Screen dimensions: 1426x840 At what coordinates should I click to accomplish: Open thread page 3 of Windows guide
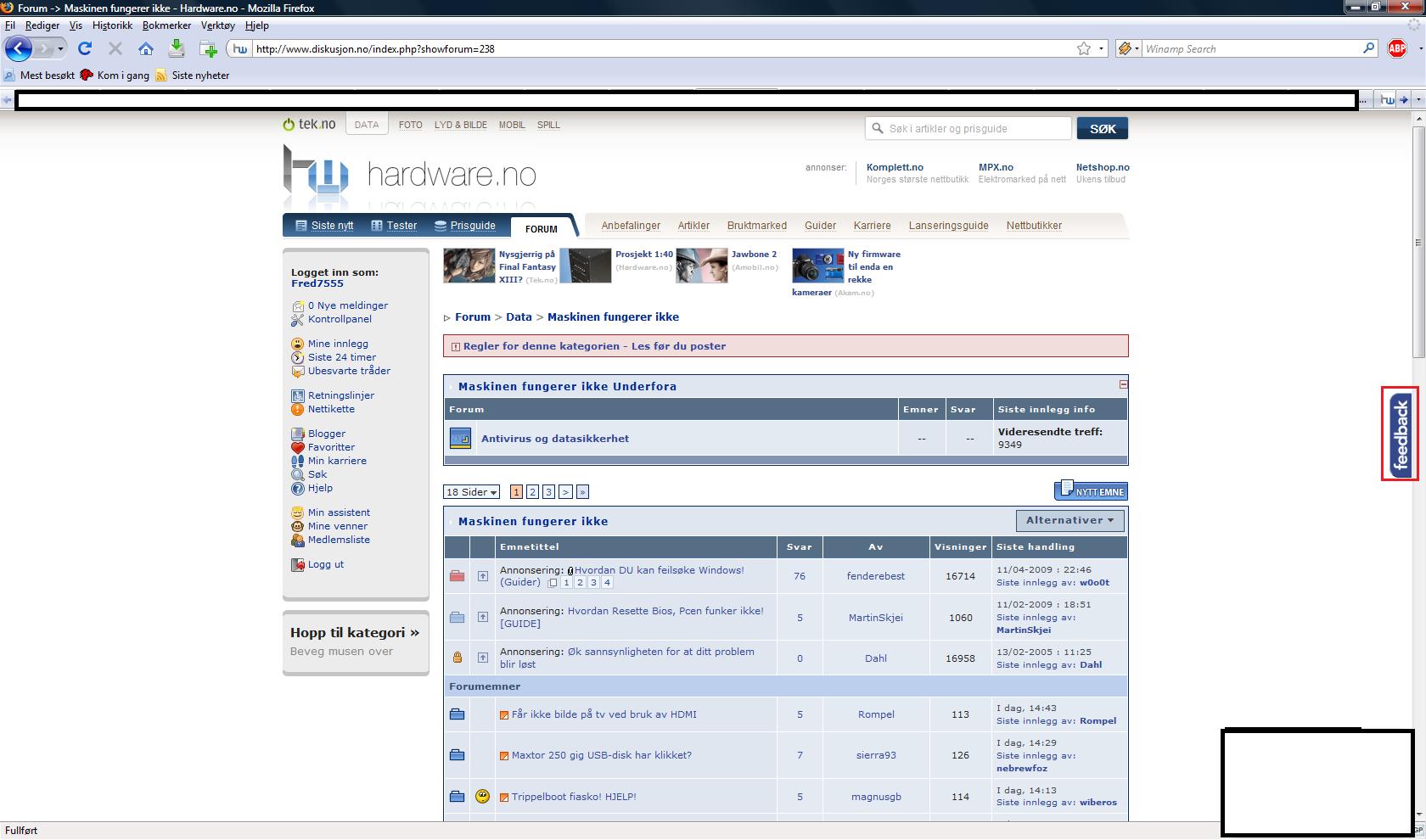coord(593,583)
